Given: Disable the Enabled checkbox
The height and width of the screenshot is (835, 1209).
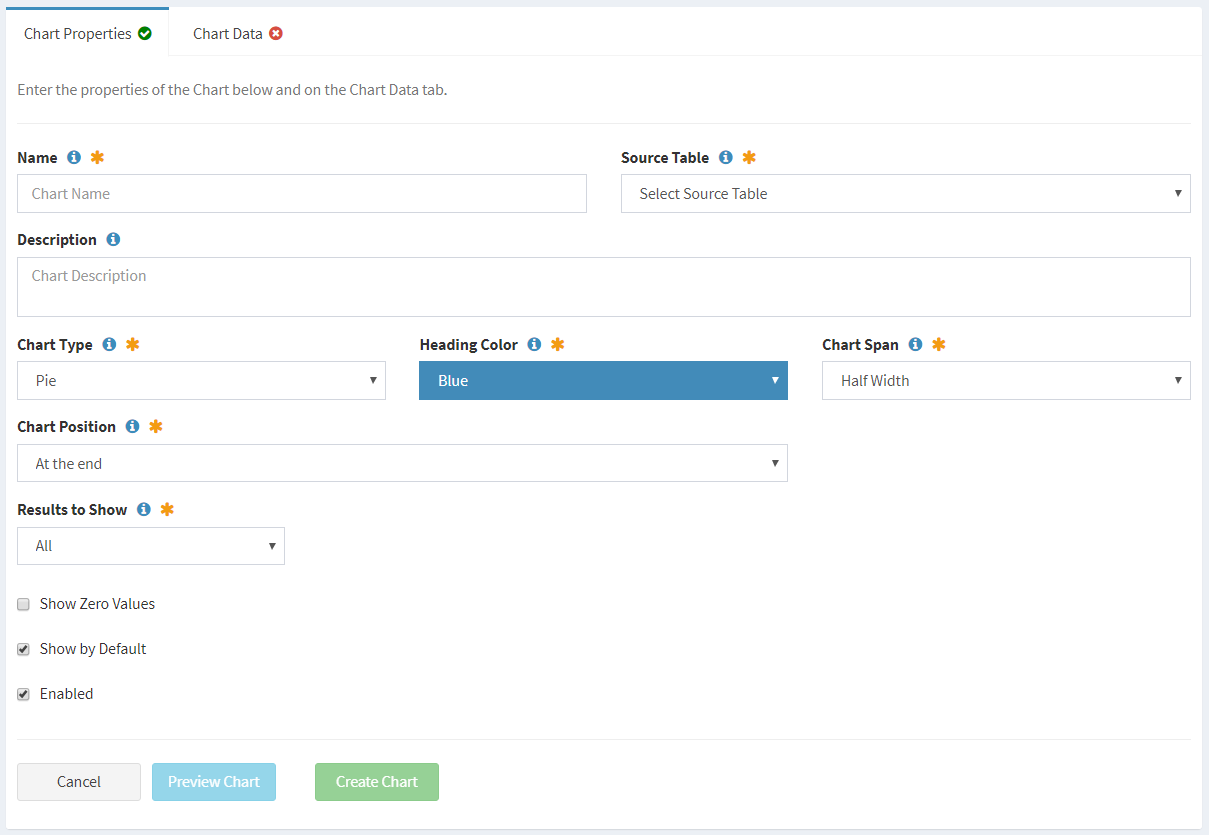Looking at the screenshot, I should click(x=23, y=694).
